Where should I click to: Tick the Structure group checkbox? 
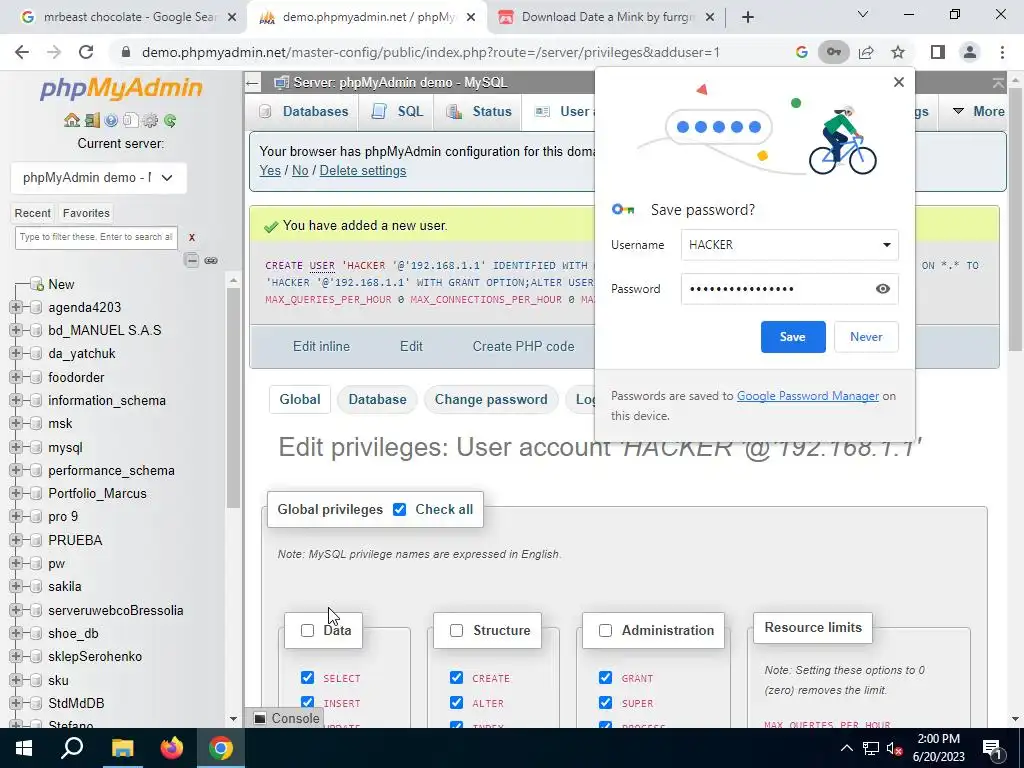click(456, 630)
